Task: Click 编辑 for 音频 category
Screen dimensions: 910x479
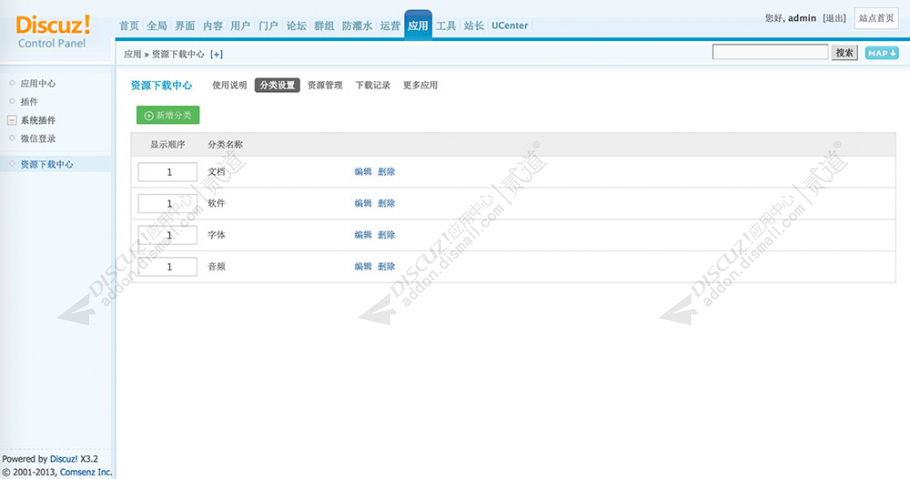Action: tap(363, 266)
